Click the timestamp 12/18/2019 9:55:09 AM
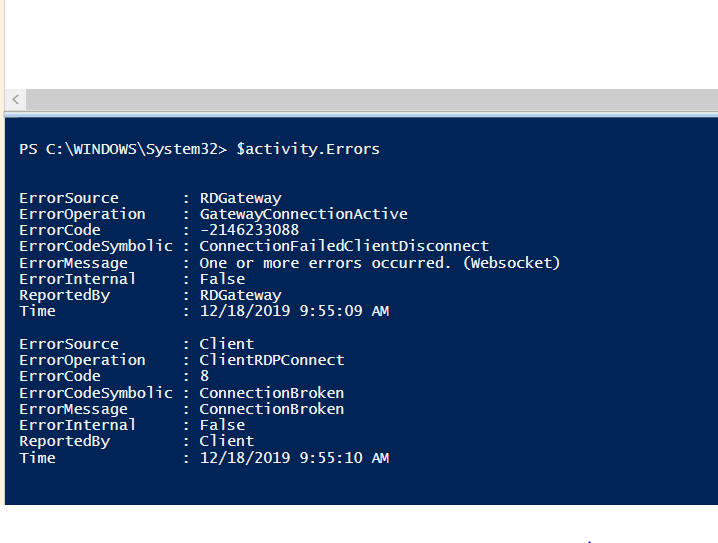The width and height of the screenshot is (718, 543). 294,311
